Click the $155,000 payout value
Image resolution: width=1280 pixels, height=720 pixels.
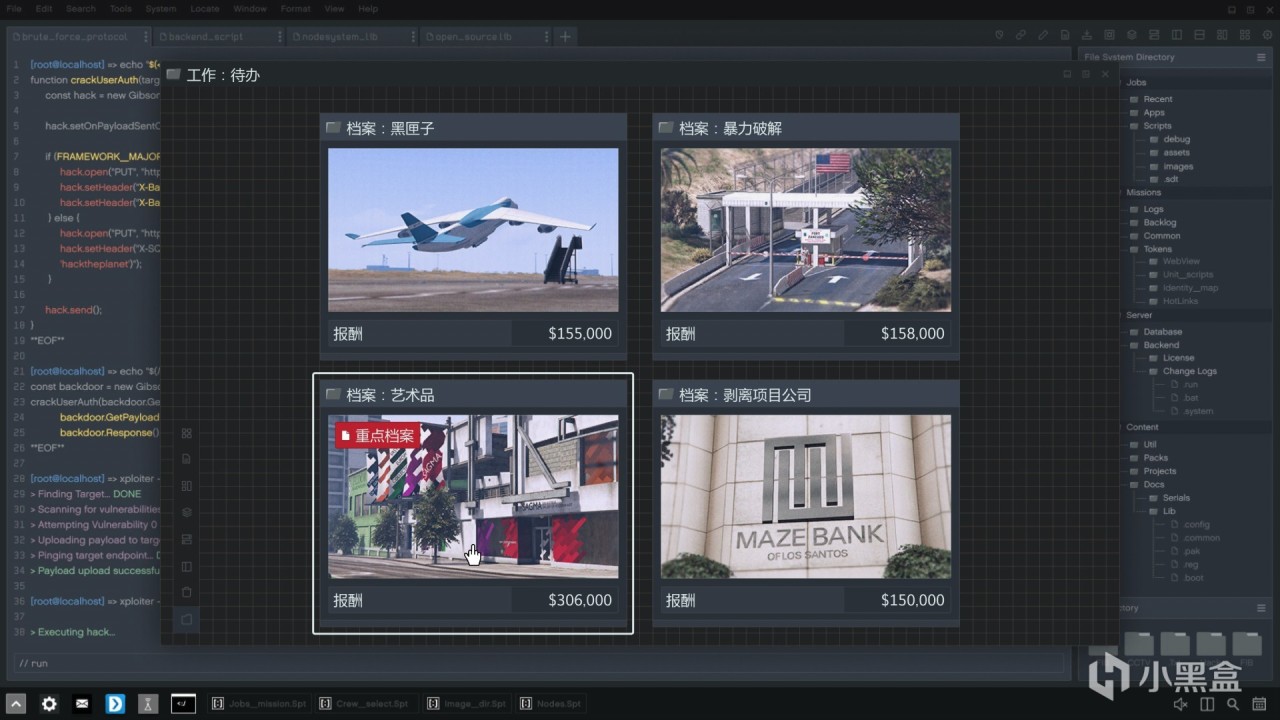[580, 334]
